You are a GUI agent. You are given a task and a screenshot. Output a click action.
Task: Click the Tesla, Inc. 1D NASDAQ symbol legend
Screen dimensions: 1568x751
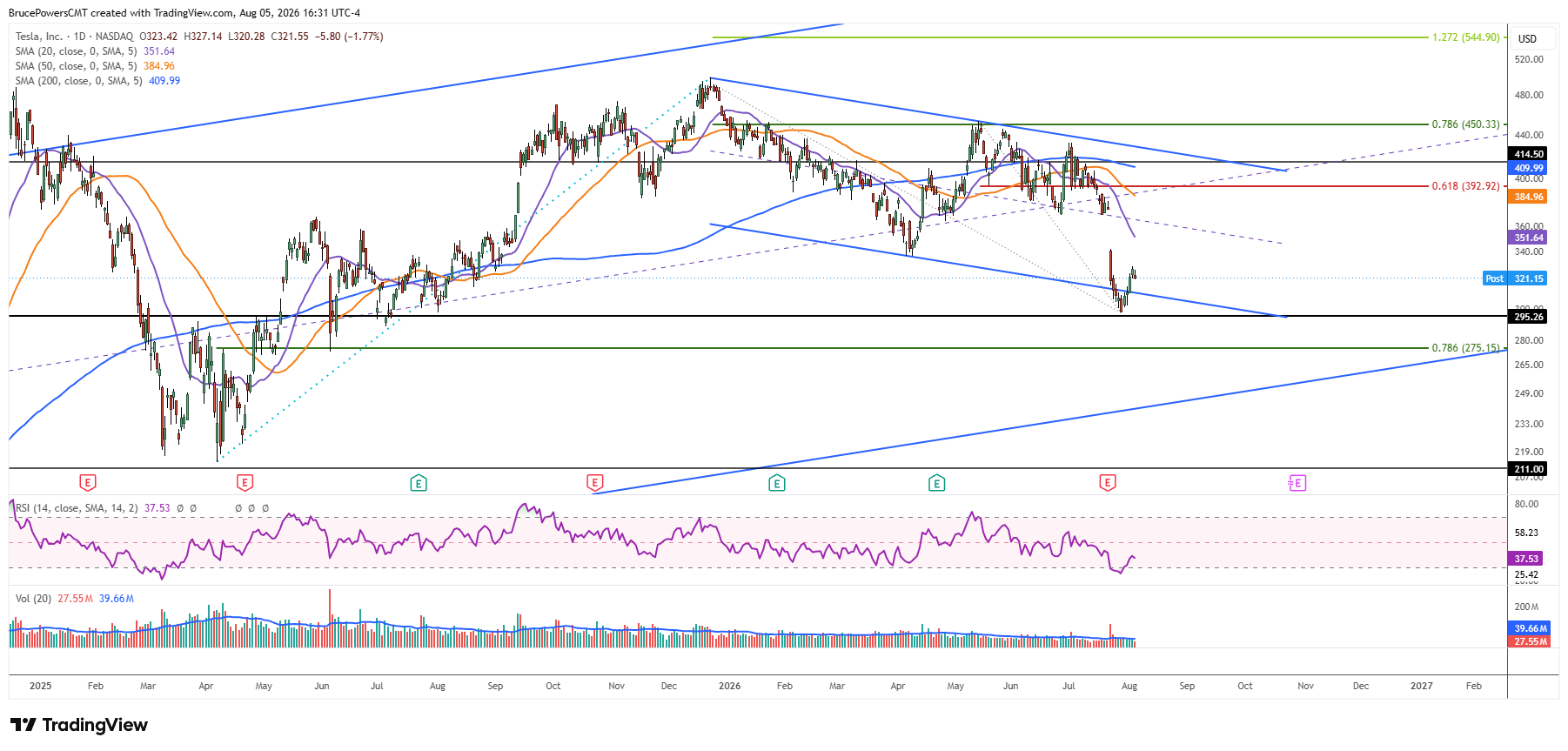coord(75,37)
